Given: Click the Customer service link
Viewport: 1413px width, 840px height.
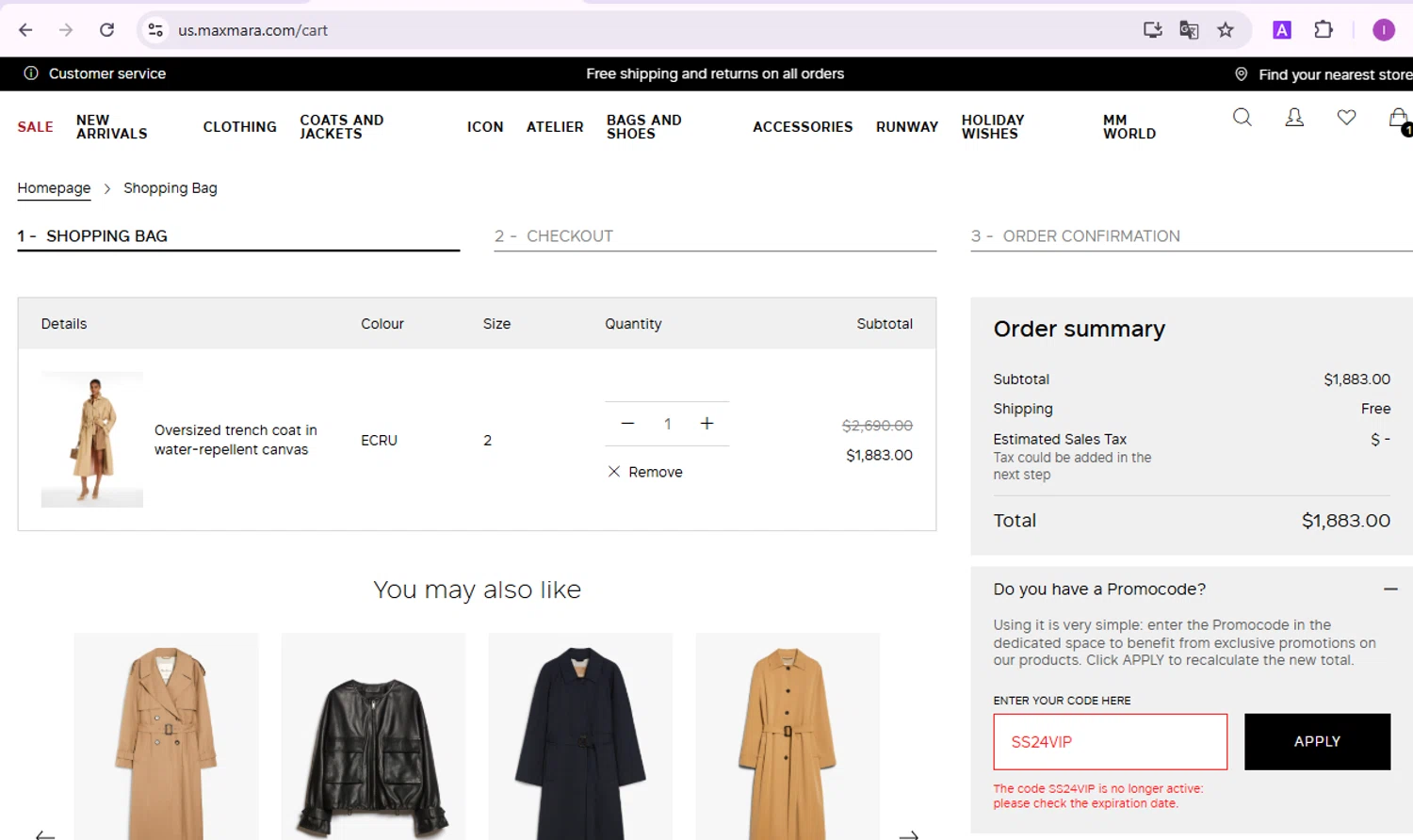Looking at the screenshot, I should (x=107, y=73).
